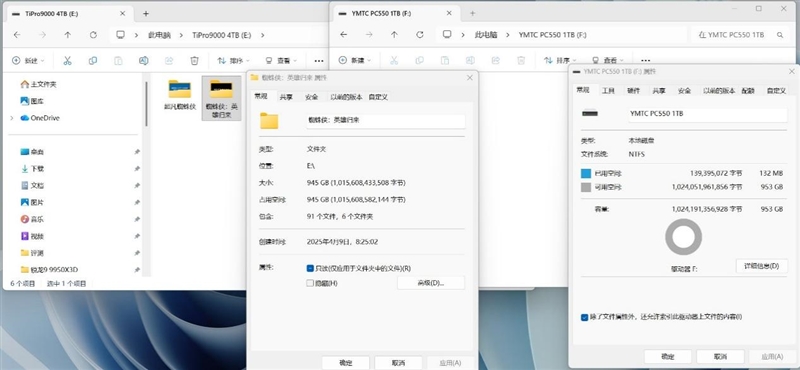
Task: Expand the chevron after TiPro9000 4TB (E:) in breadcrumb
Action: [x=263, y=35]
